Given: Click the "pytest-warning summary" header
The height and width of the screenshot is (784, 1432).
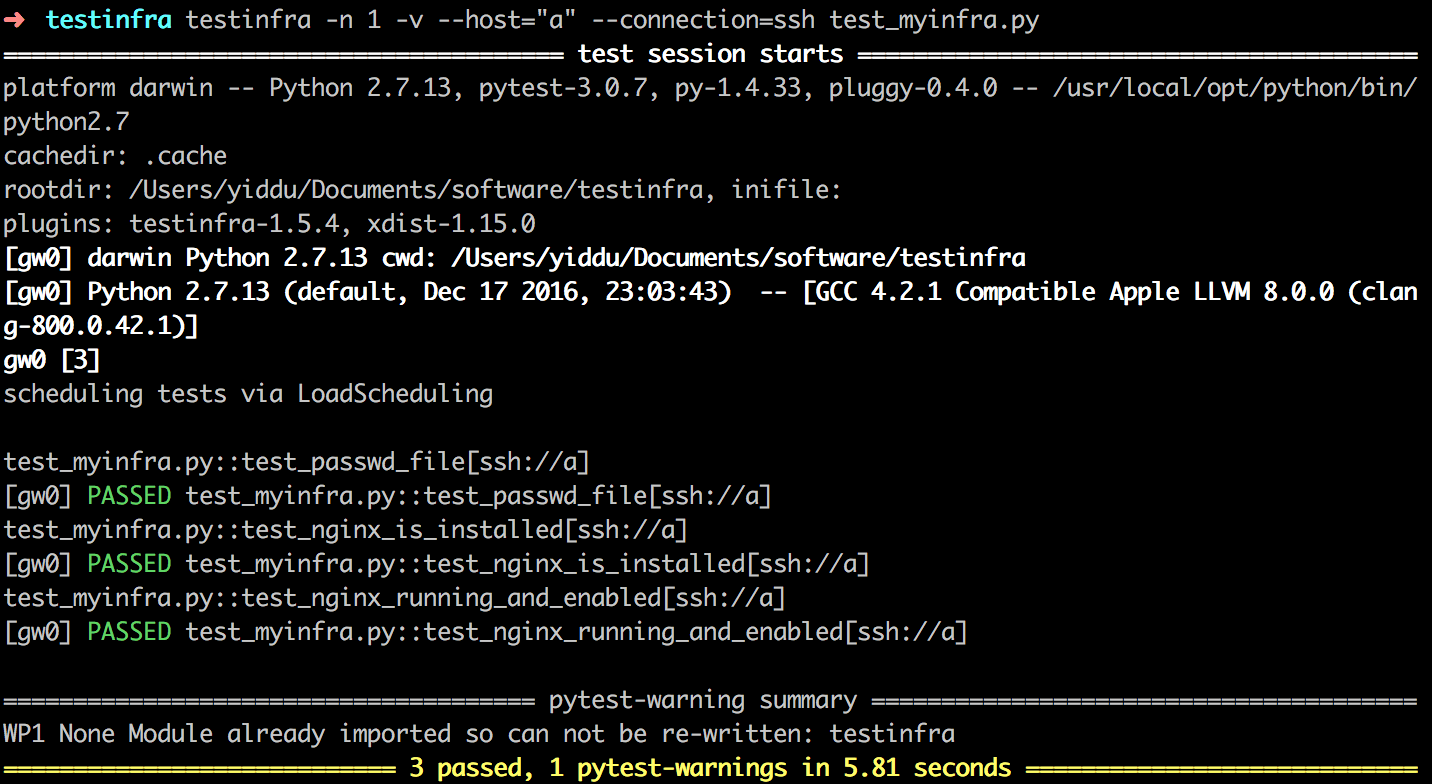Looking at the screenshot, I should 703,700.
